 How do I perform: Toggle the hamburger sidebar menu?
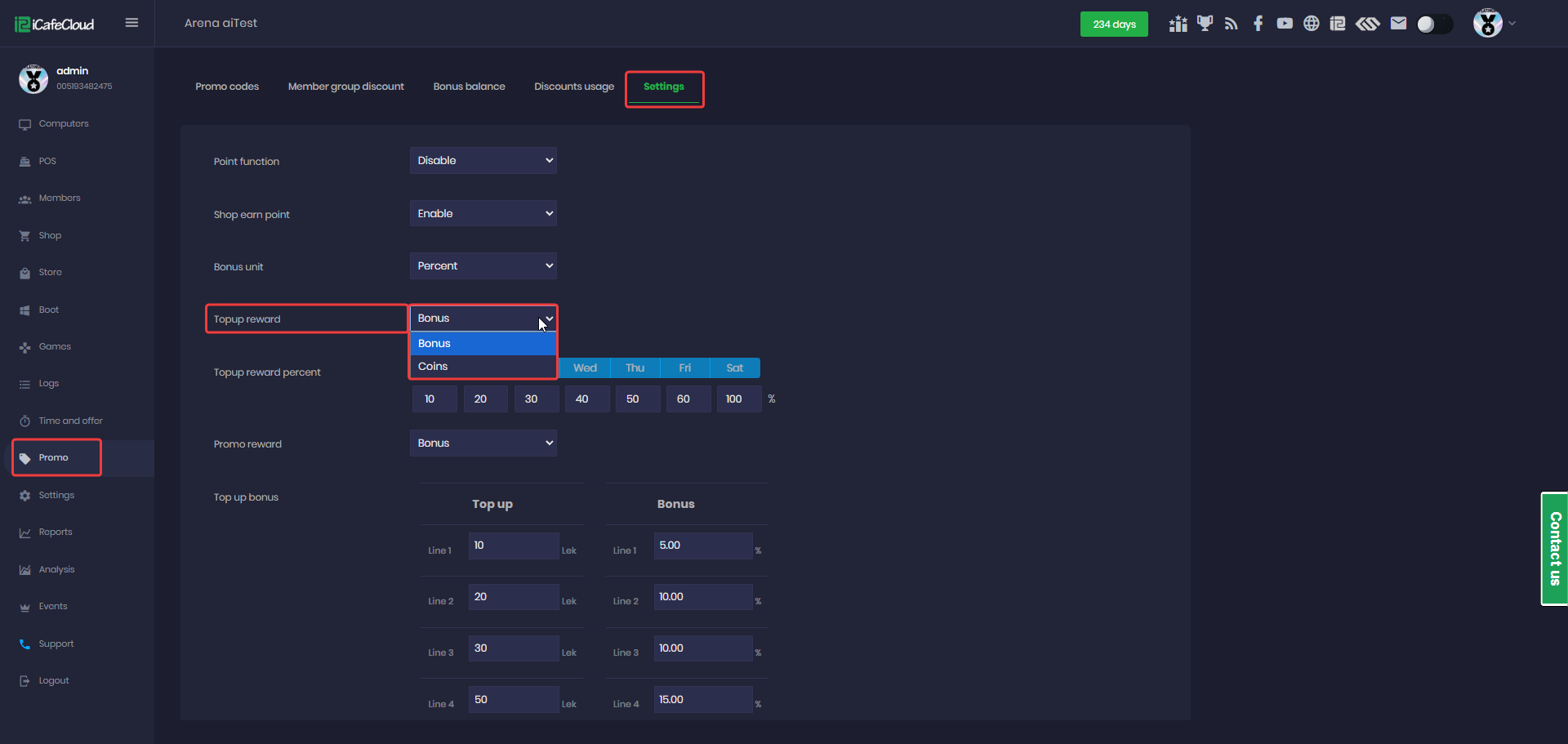point(131,23)
